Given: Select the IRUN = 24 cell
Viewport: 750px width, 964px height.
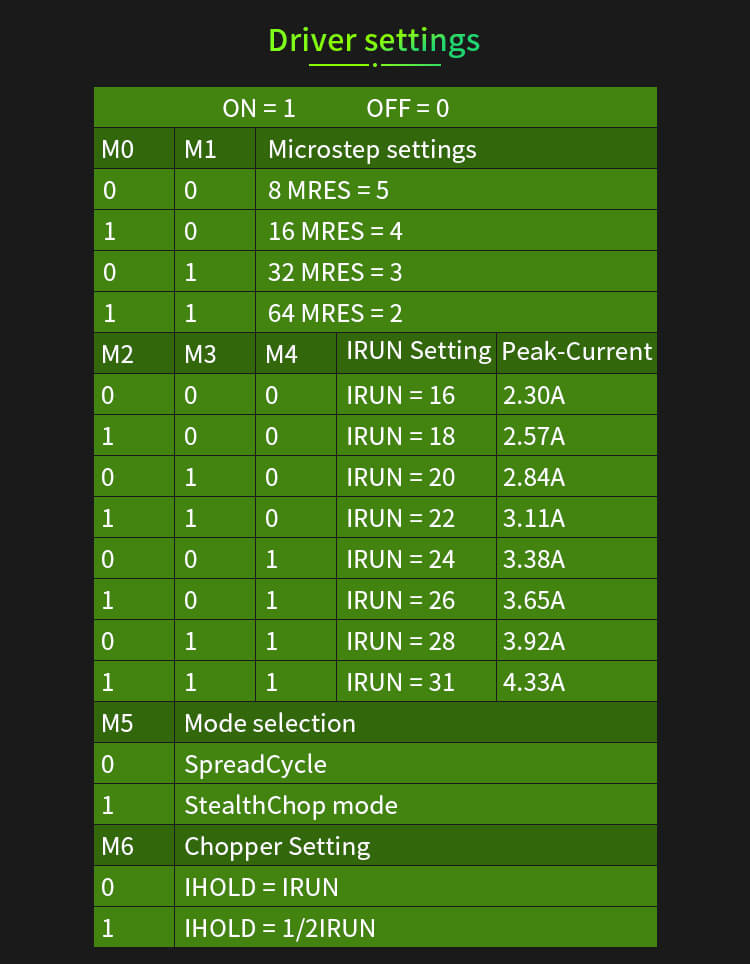Looking at the screenshot, I should [x=400, y=559].
